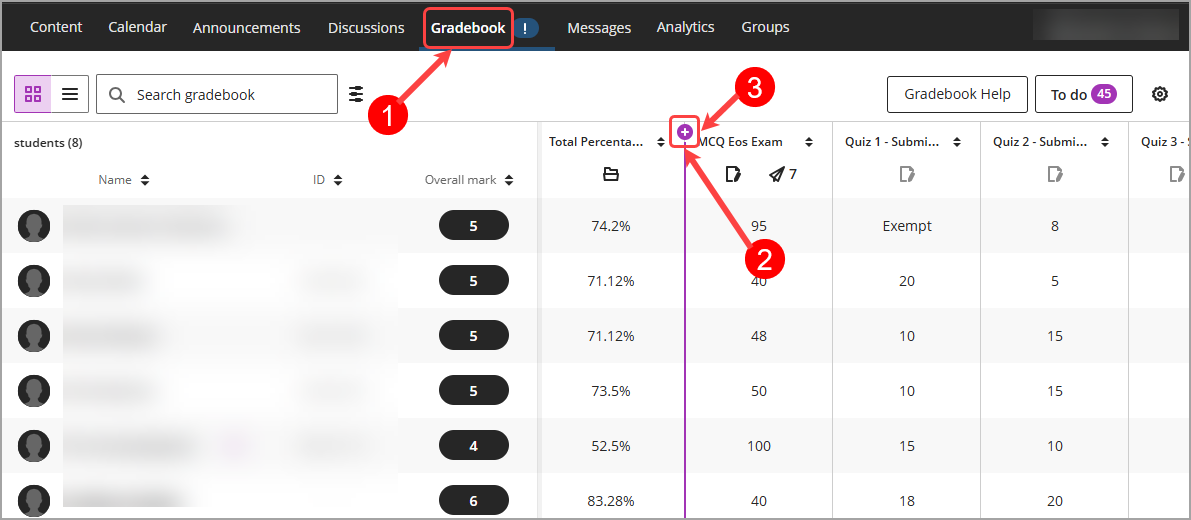Open the Gradebook tab
This screenshot has height=520, width=1191.
click(468, 28)
